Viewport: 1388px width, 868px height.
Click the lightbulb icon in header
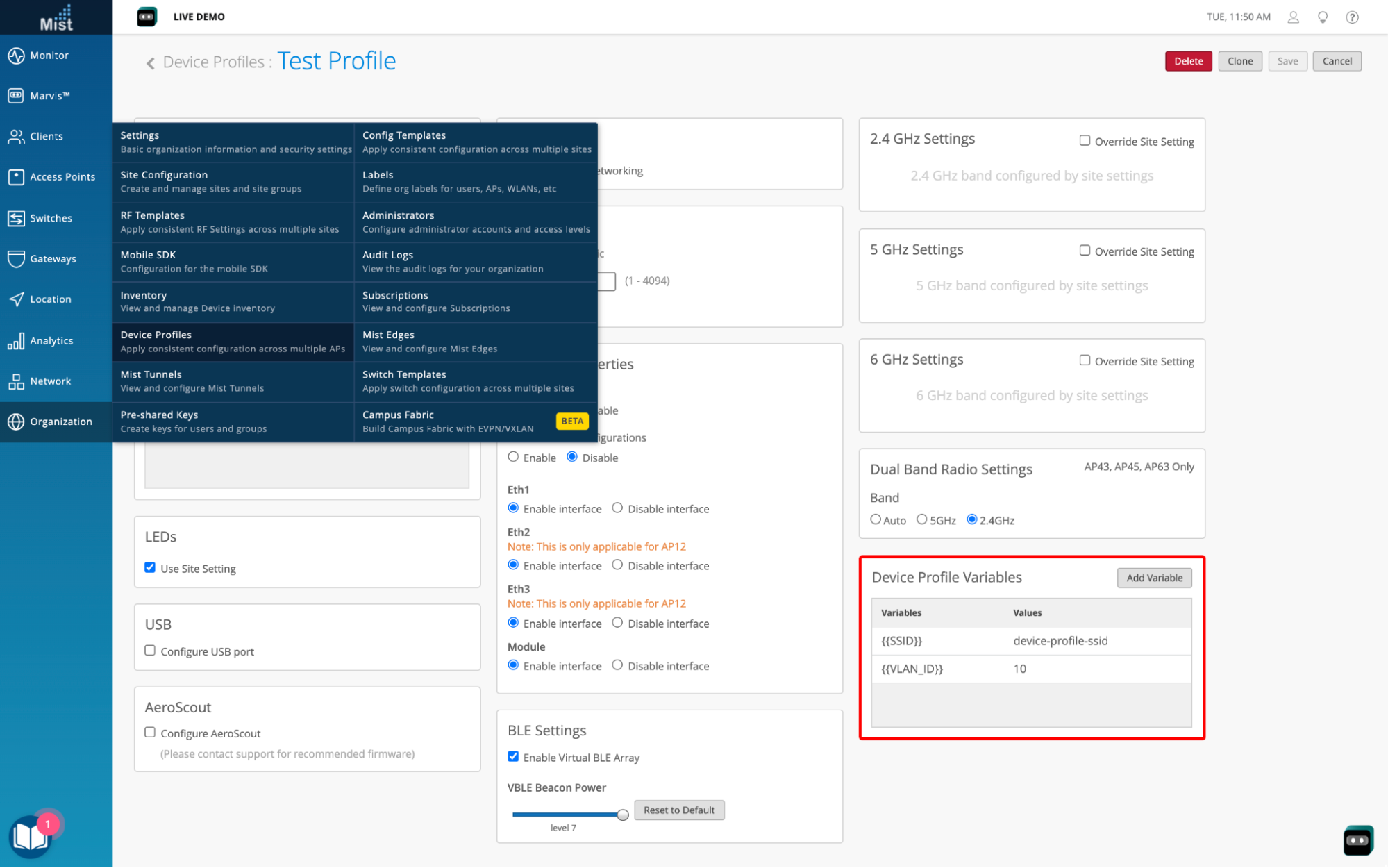[1323, 17]
